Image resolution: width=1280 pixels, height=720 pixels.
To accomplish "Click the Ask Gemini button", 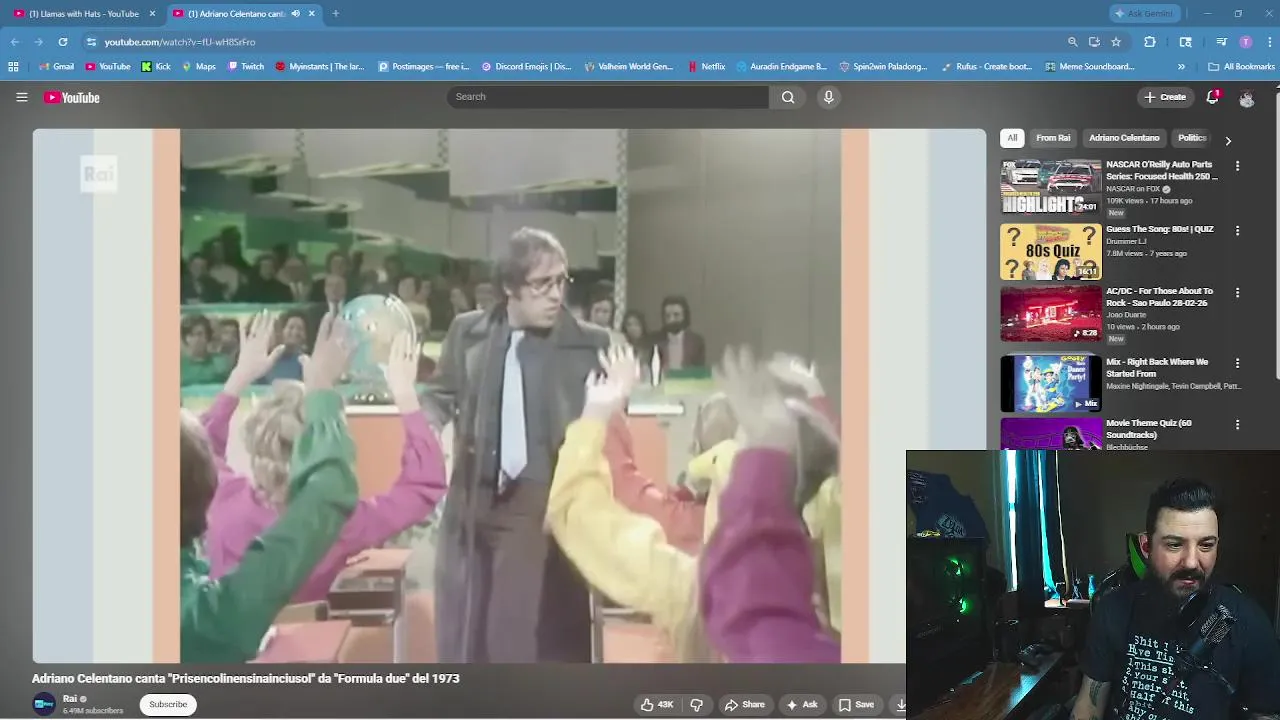I will 1144,14.
